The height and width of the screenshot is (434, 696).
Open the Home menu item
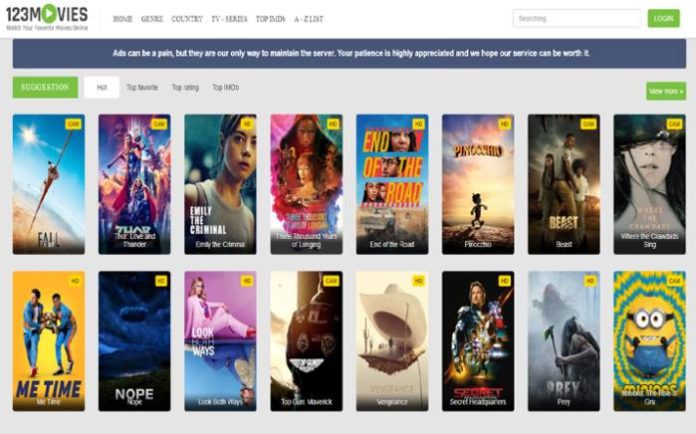point(122,19)
